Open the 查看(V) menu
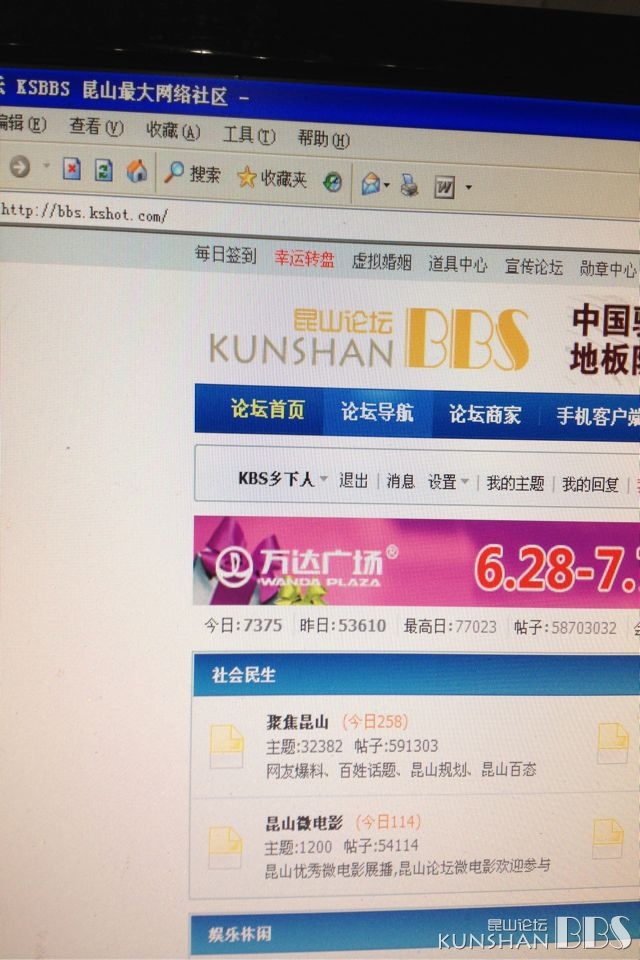This screenshot has height=960, width=640. point(96,127)
